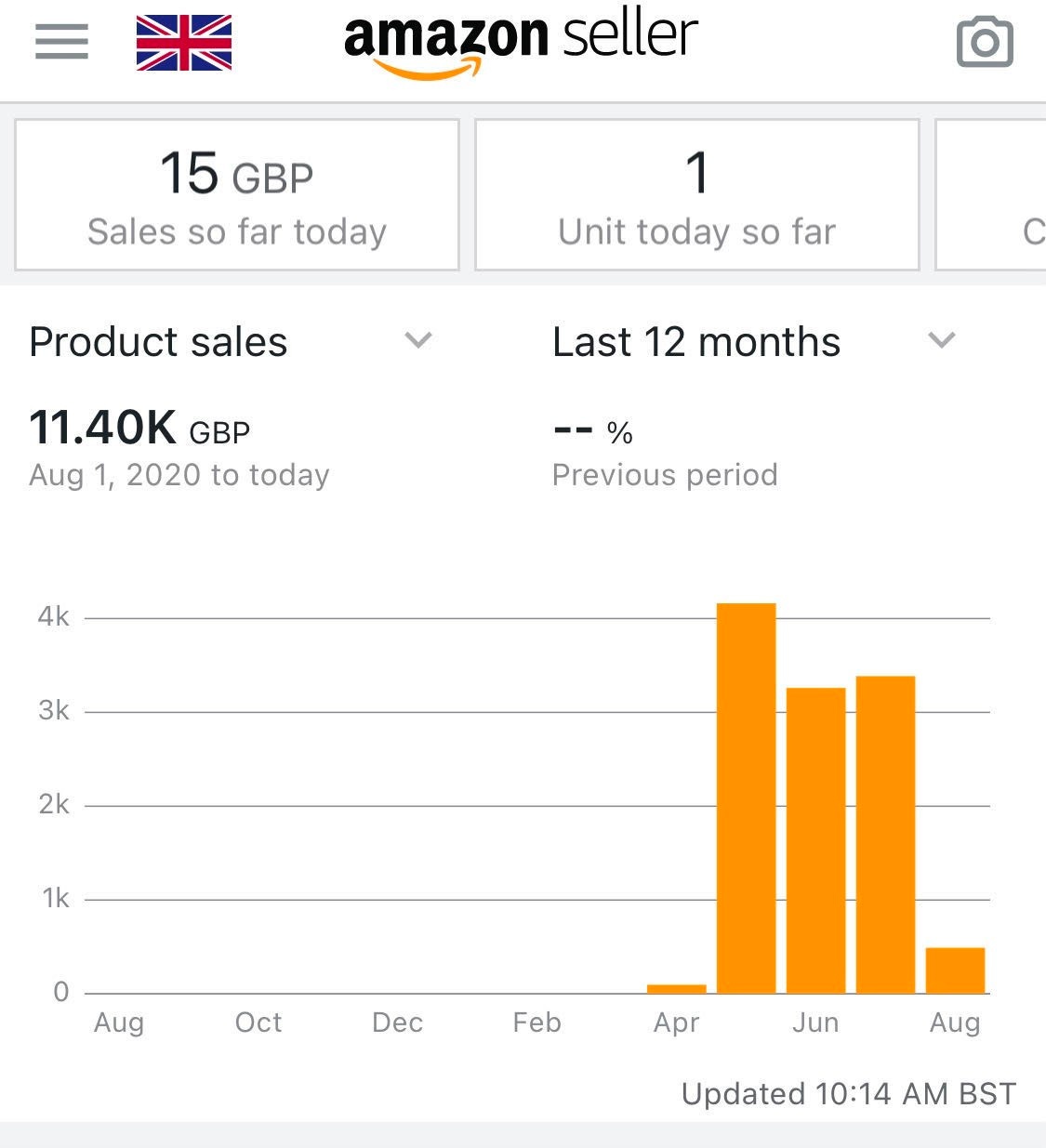Tap the Amazon Seller logo

click(521, 42)
